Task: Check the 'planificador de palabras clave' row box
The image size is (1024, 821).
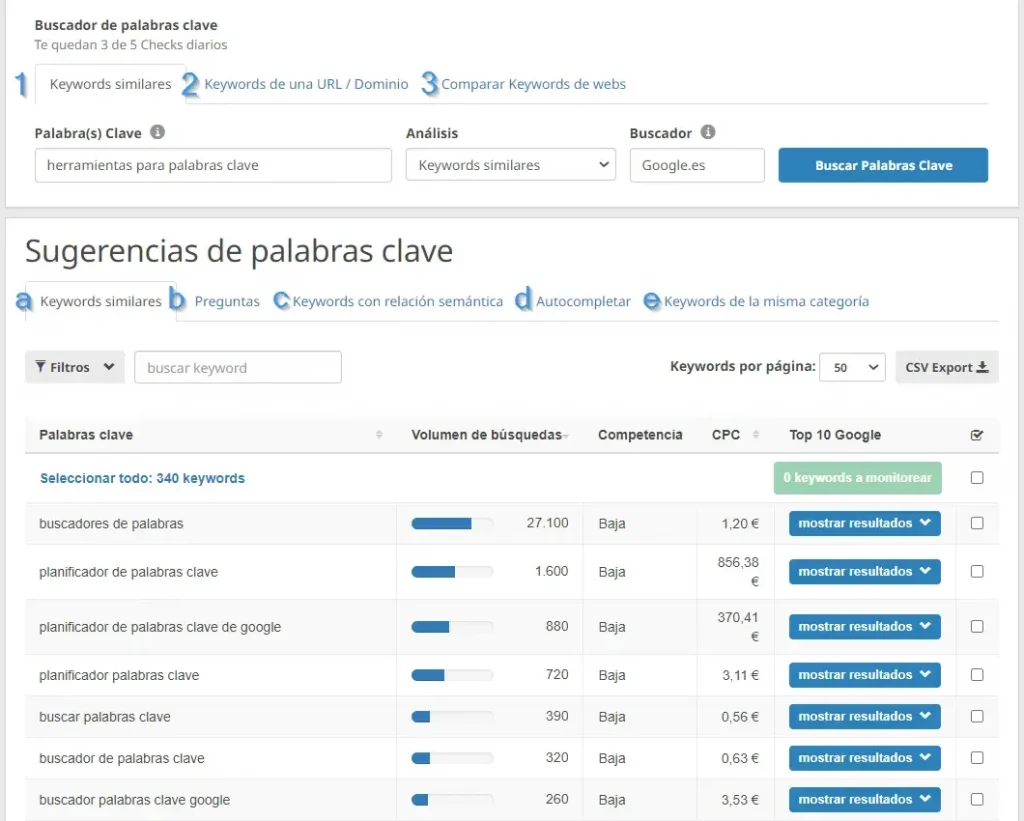Action: [977, 572]
